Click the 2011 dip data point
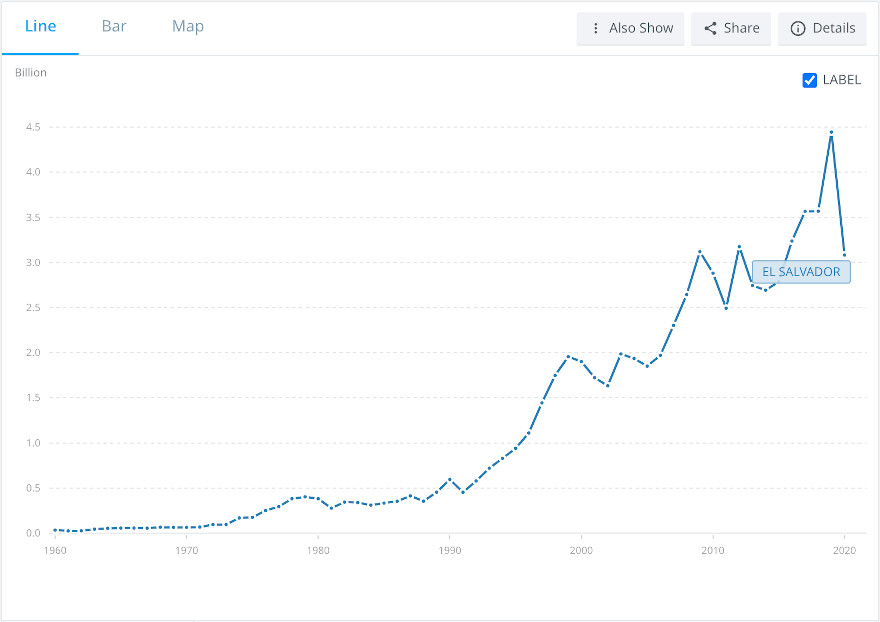Viewport: 880px width, 622px height. [x=726, y=308]
